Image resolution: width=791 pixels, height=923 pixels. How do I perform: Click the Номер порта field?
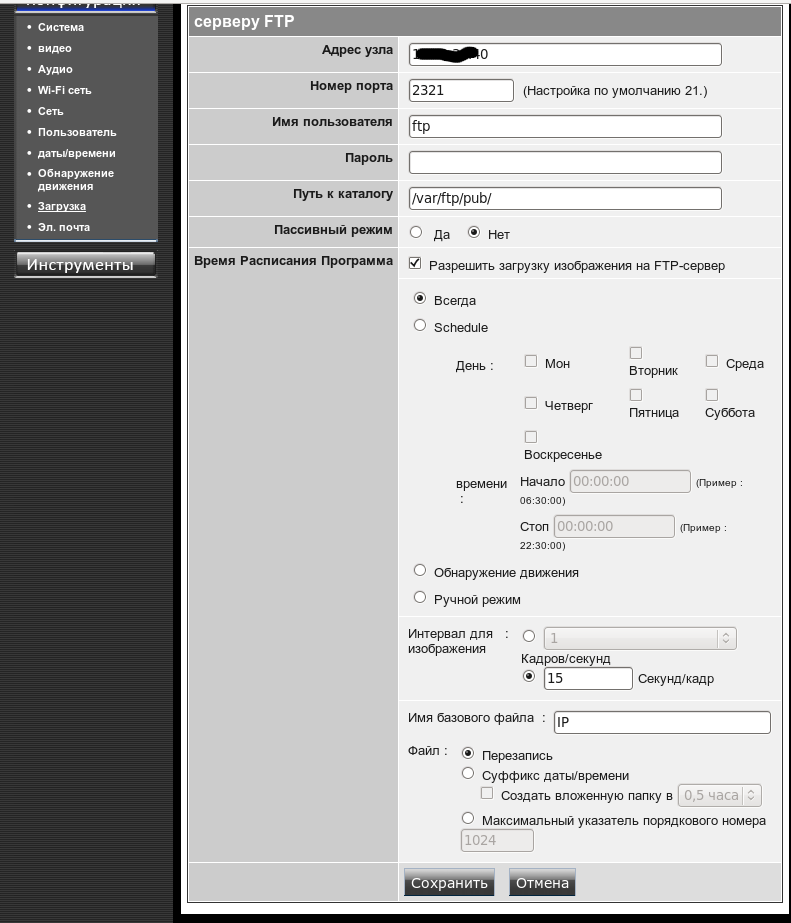[461, 90]
